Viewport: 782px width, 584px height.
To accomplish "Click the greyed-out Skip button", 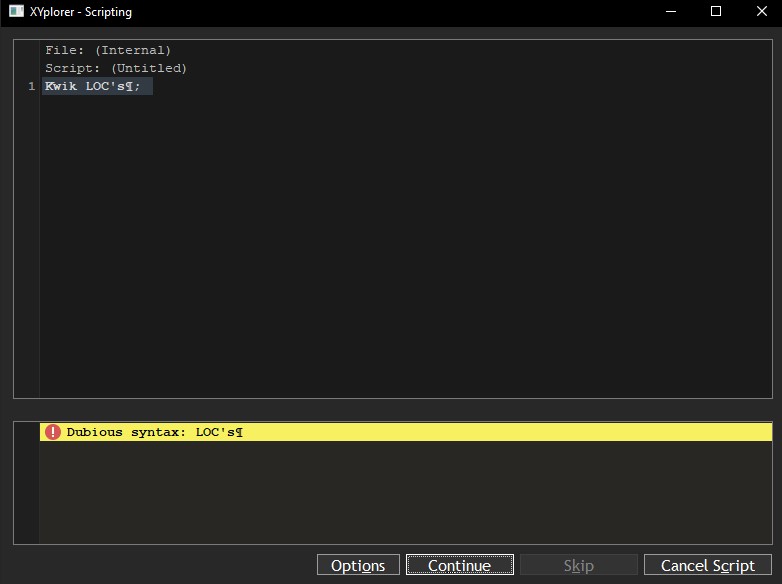I will coord(578,565).
